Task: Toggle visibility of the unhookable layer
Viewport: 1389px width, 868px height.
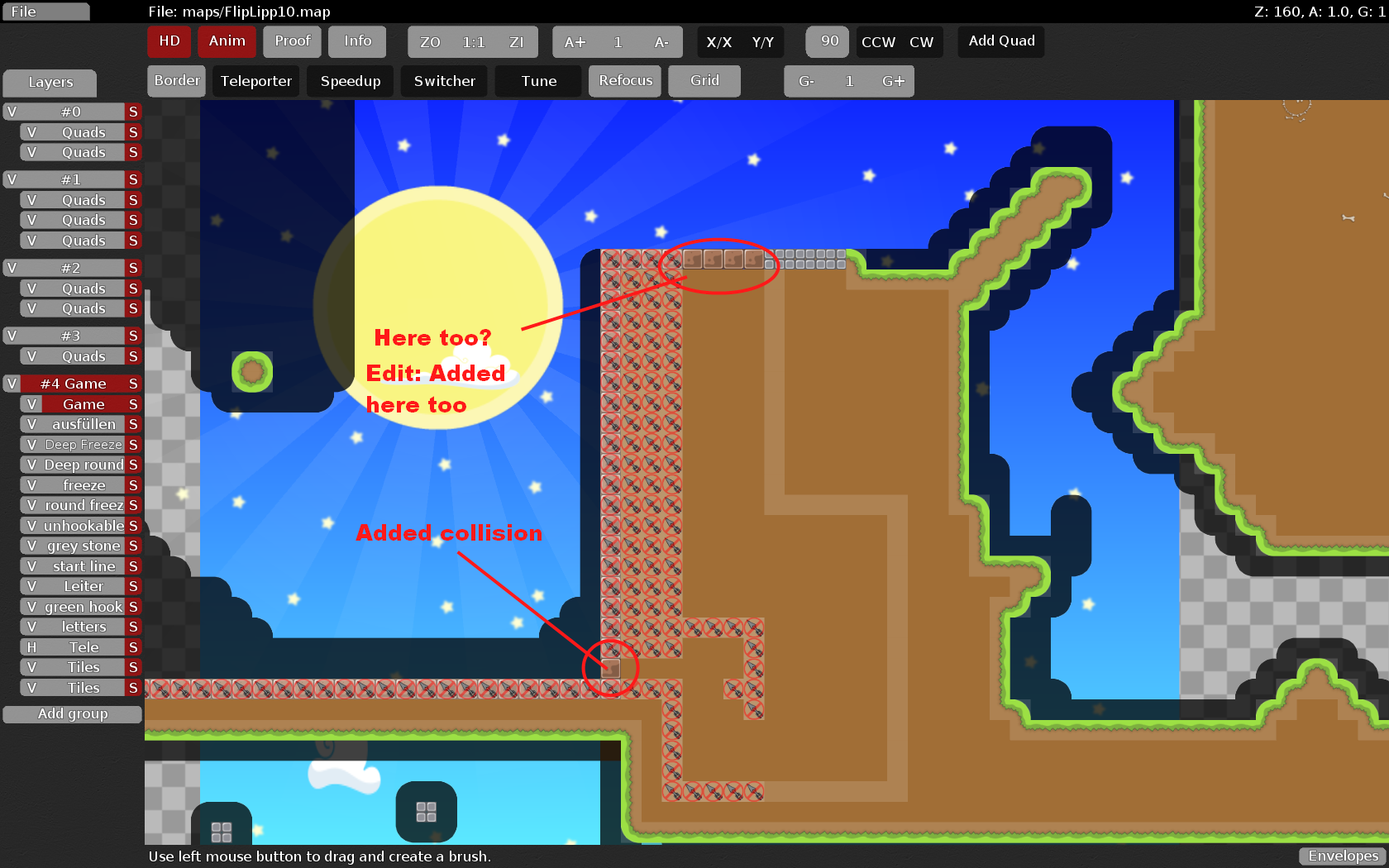Action: (31, 526)
